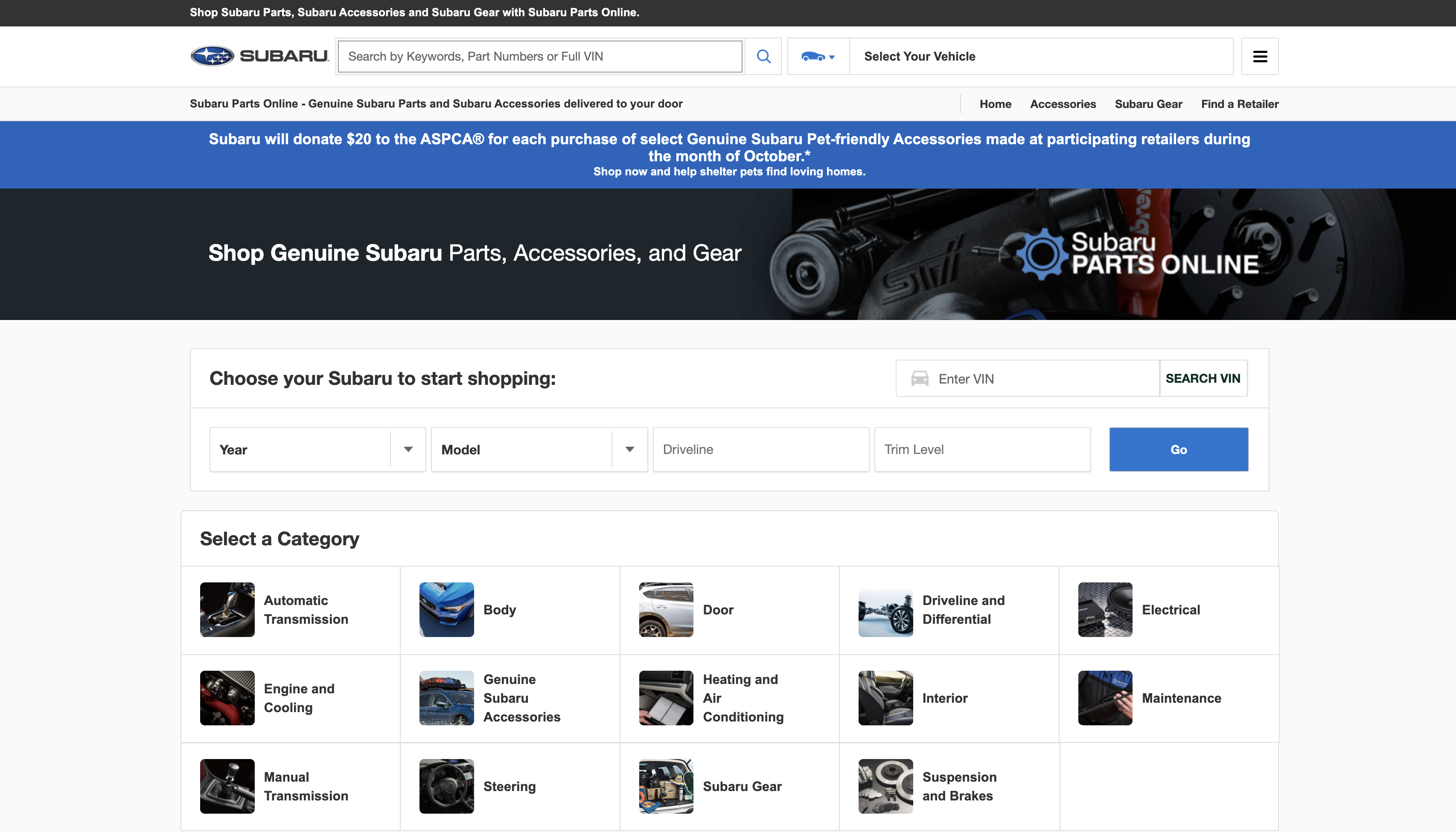This screenshot has height=832, width=1456.
Task: Focus the keyword search input field
Action: (x=540, y=56)
